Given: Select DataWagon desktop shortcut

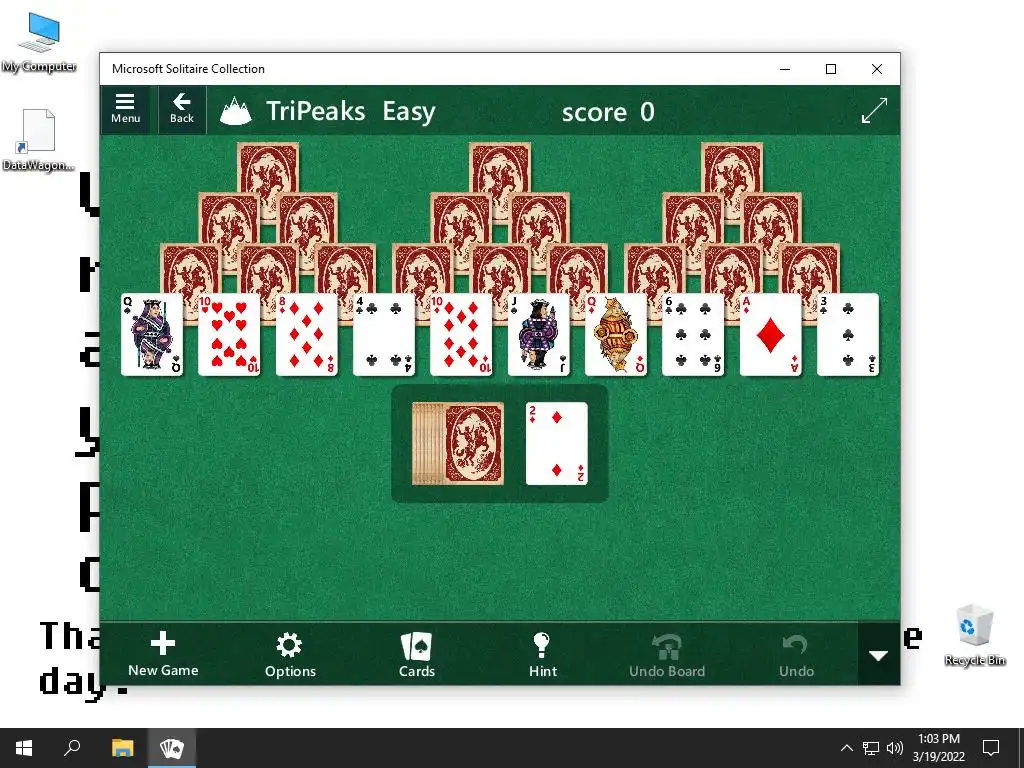Looking at the screenshot, I should click(x=38, y=140).
